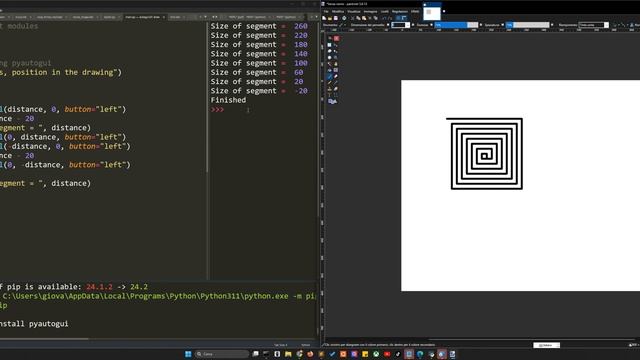Select the highlighted Paintbrush tool
This screenshot has height=360, width=640.
pyautogui.click(x=329, y=76)
